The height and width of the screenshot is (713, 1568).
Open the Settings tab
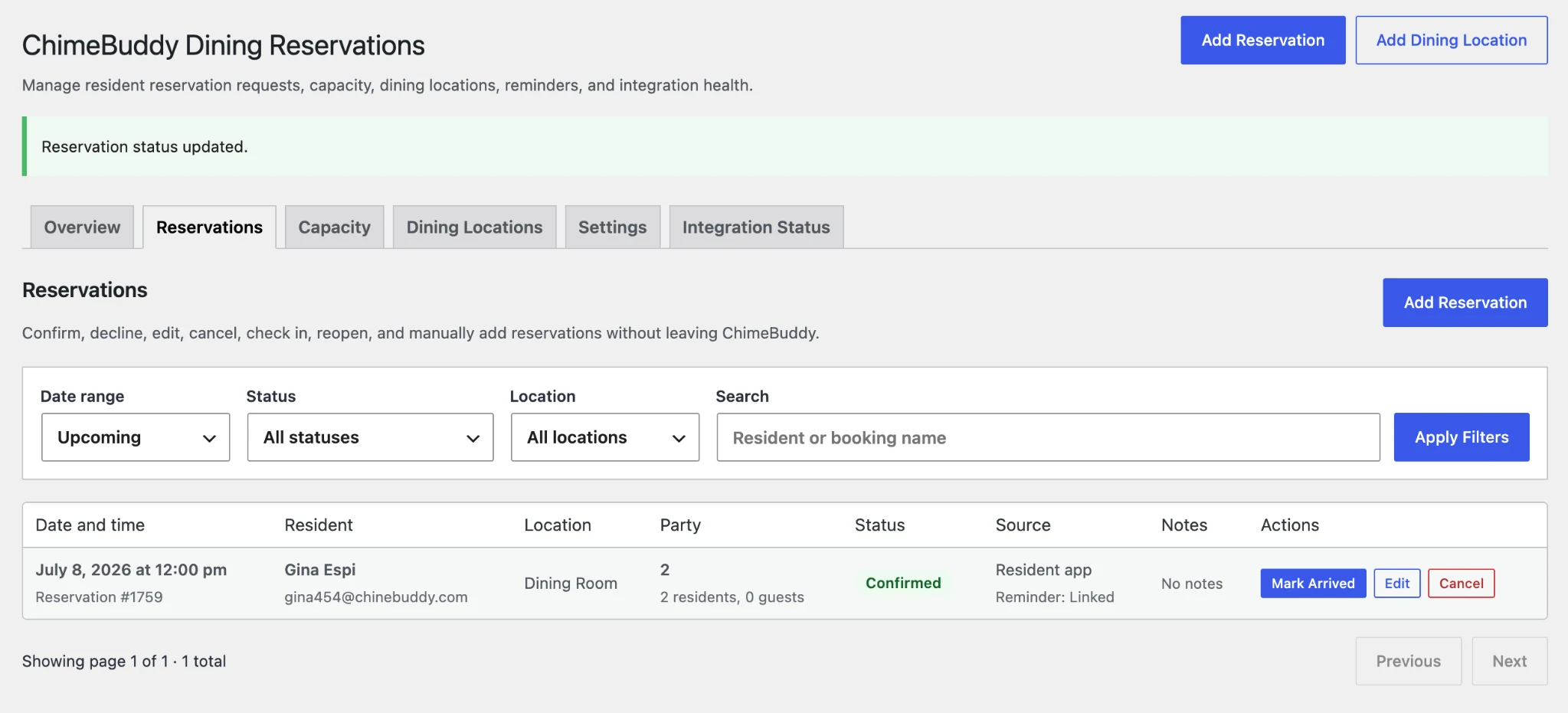[612, 227]
